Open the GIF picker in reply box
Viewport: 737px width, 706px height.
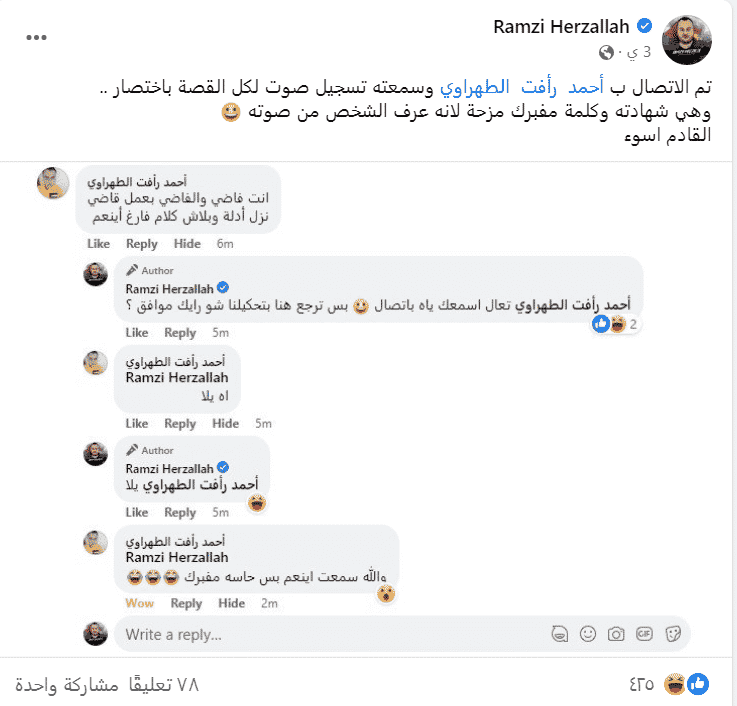pyautogui.click(x=644, y=634)
